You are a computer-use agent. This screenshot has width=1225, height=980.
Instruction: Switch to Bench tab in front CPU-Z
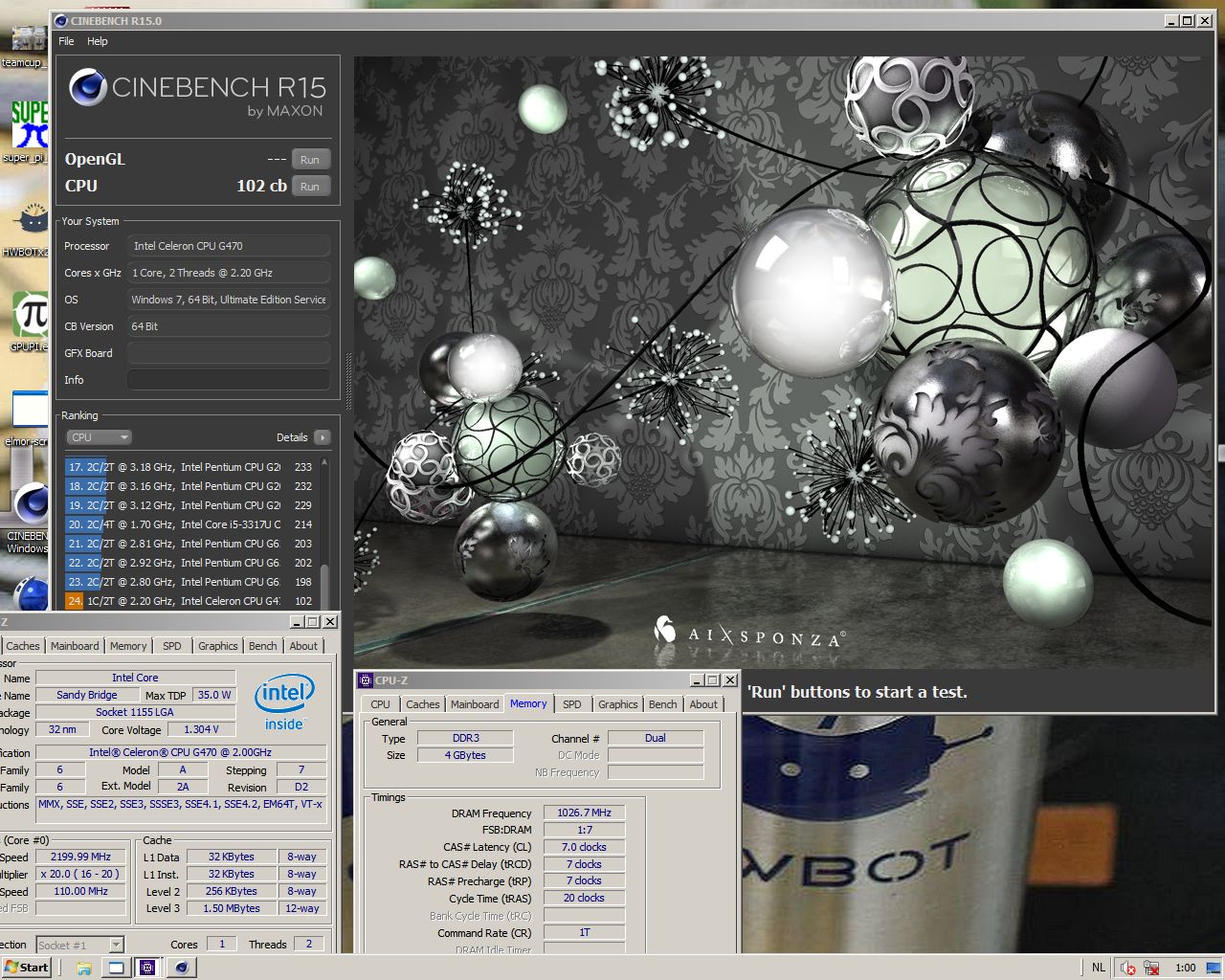click(663, 704)
